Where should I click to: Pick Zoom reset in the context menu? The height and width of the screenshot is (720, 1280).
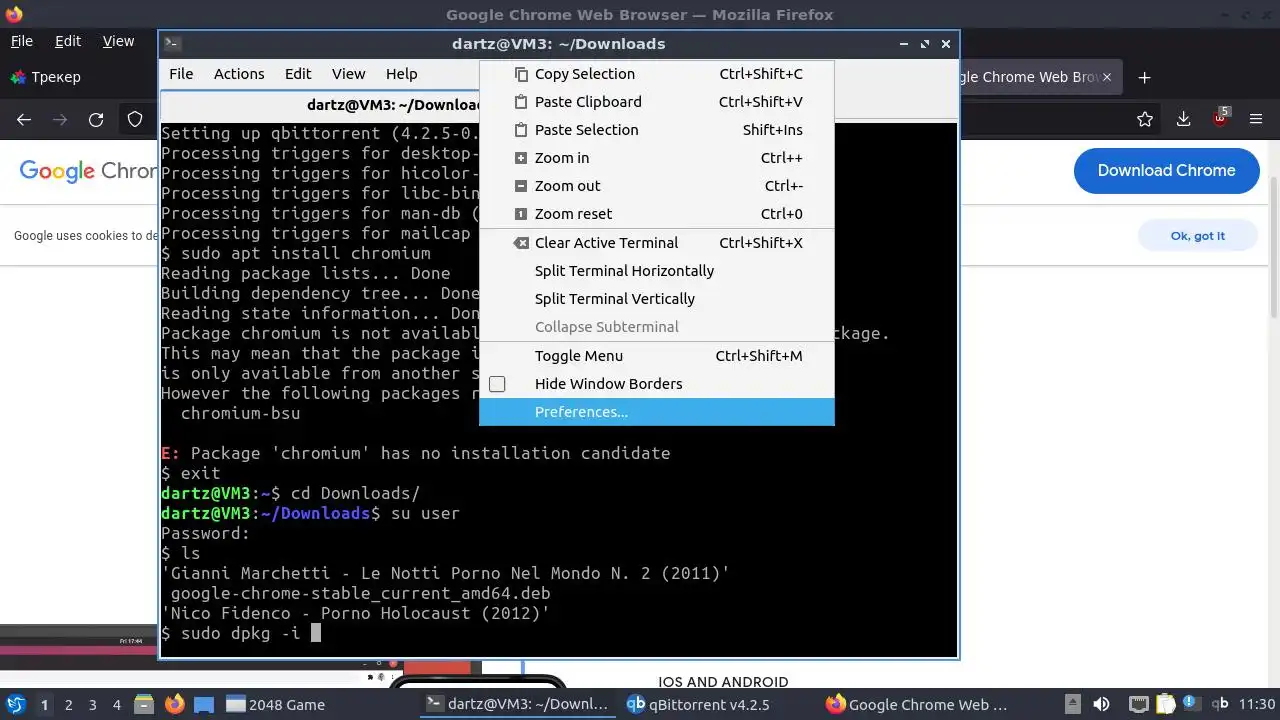point(656,214)
